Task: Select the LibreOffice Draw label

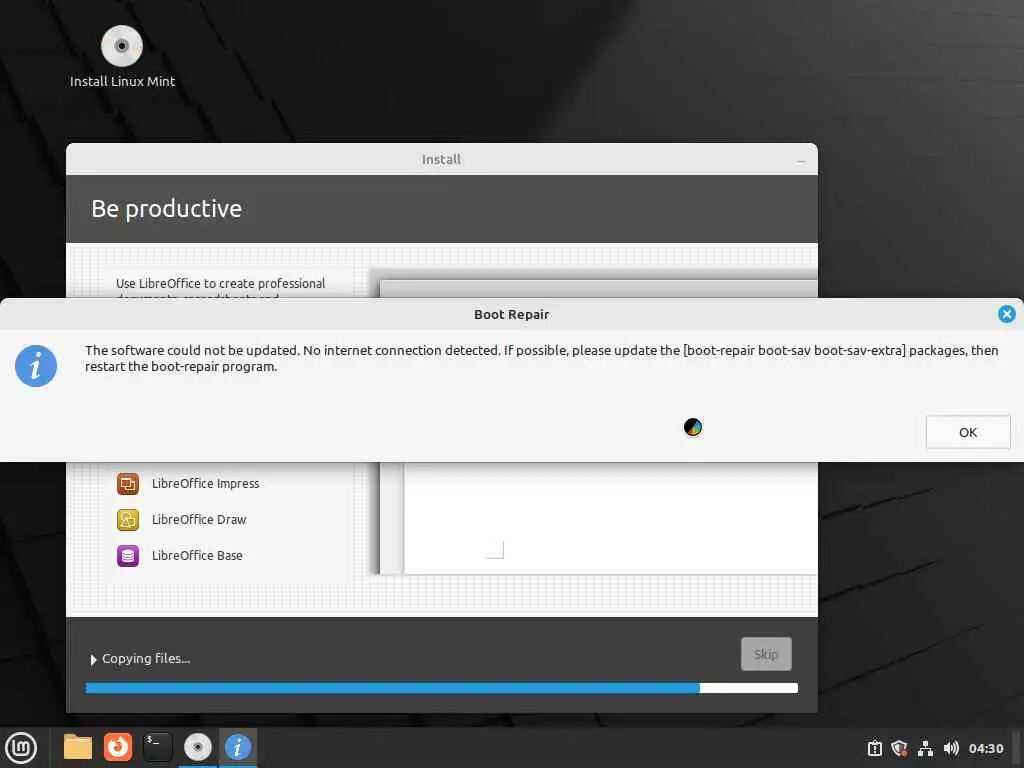Action: (x=199, y=520)
